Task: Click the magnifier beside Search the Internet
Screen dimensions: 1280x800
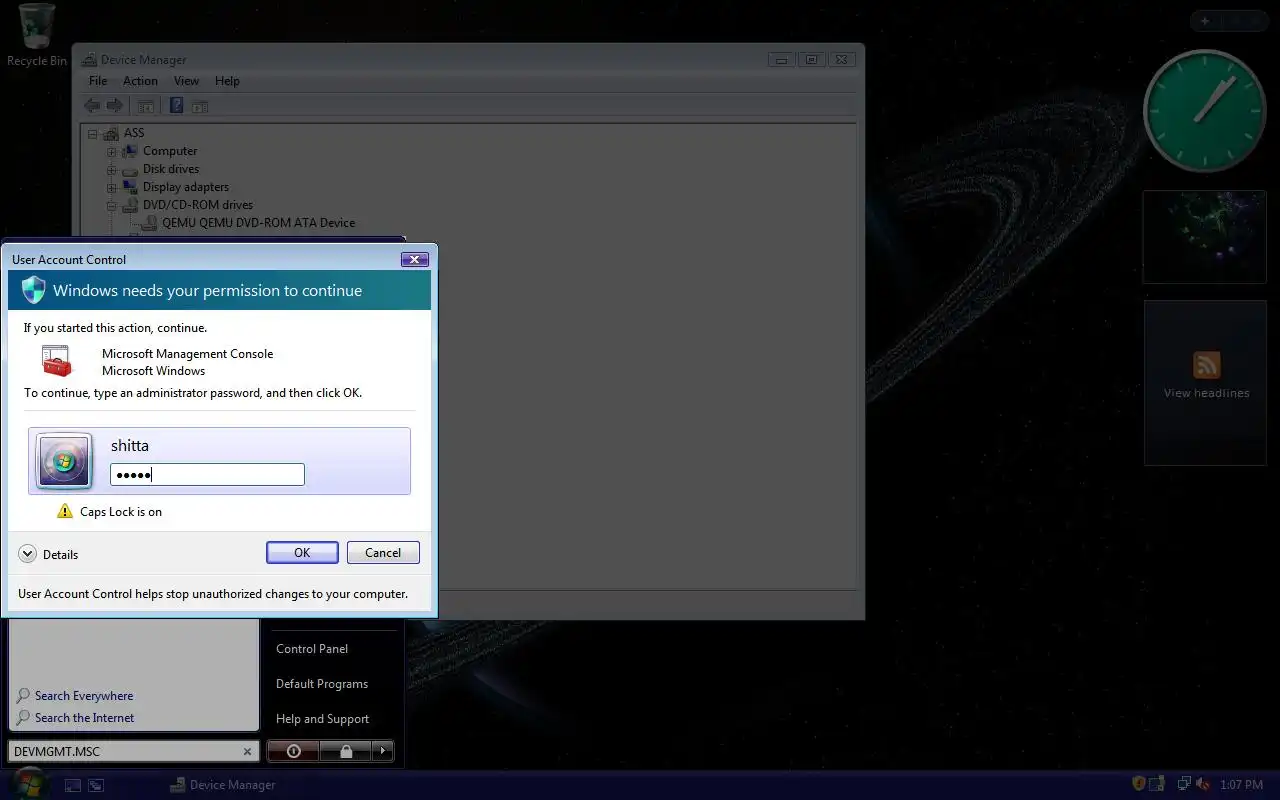Action: pos(23,717)
